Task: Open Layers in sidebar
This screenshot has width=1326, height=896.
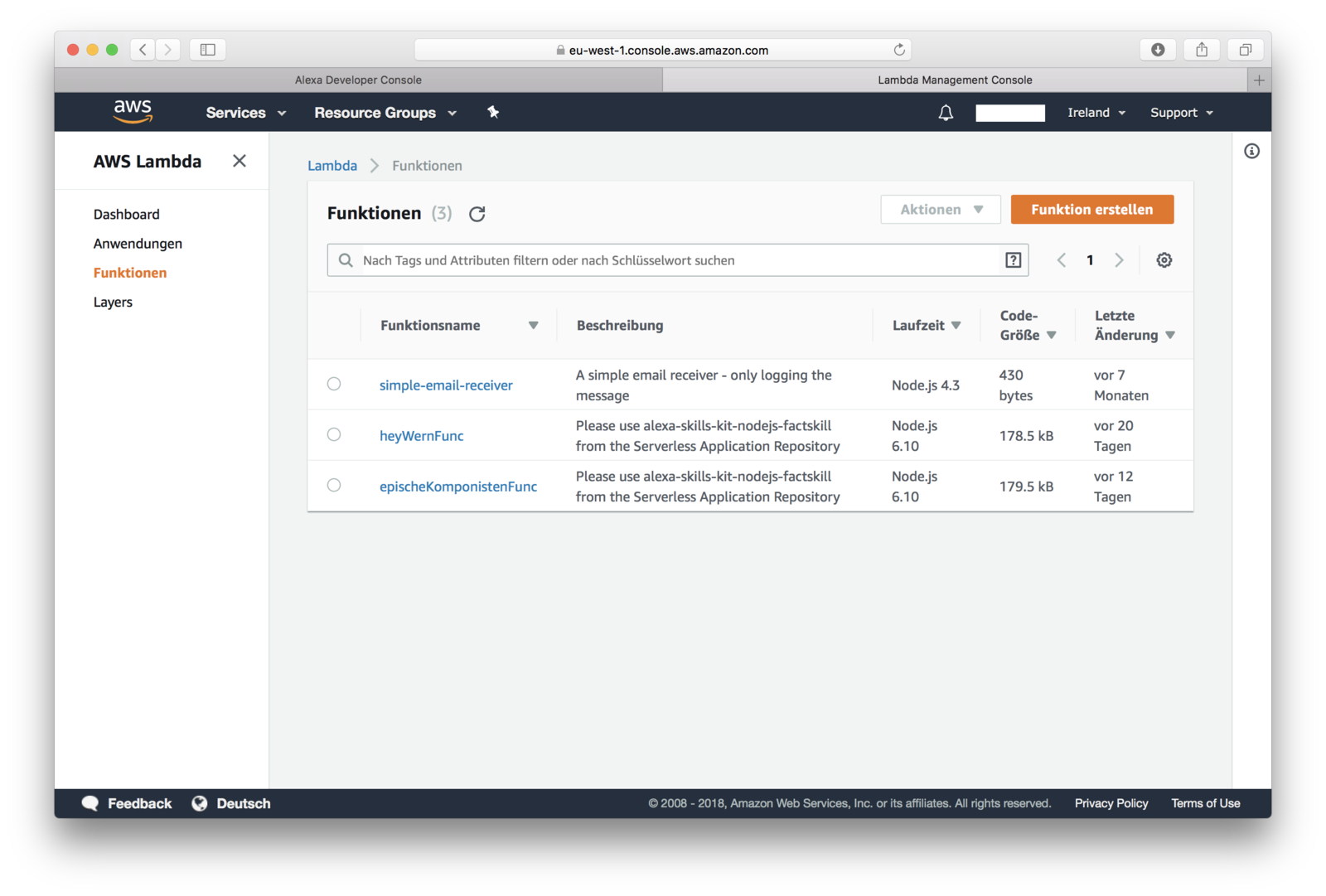Action: pyautogui.click(x=113, y=303)
